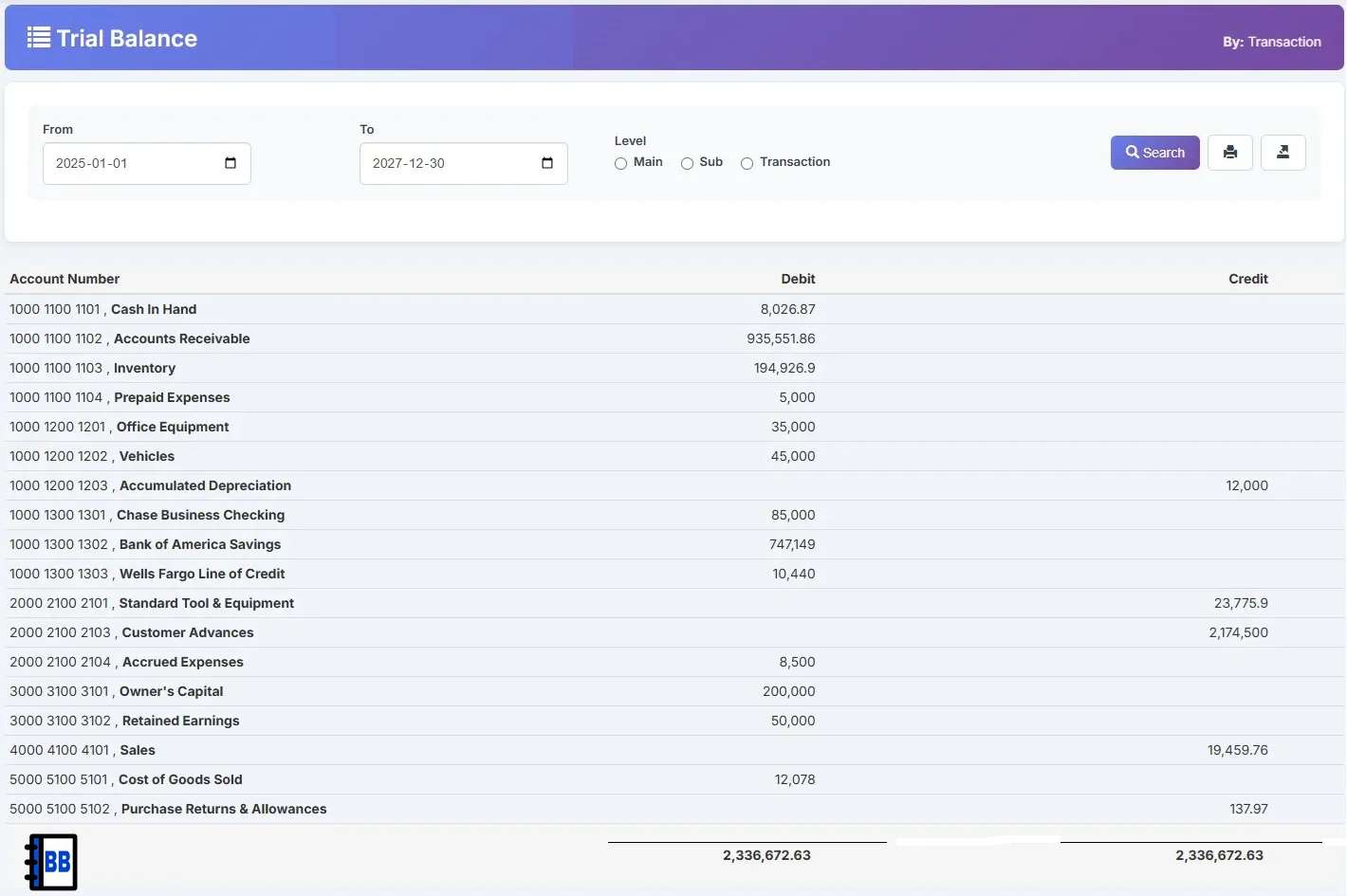Click the Customer Advances account
The image size is (1347, 896).
(x=188, y=632)
